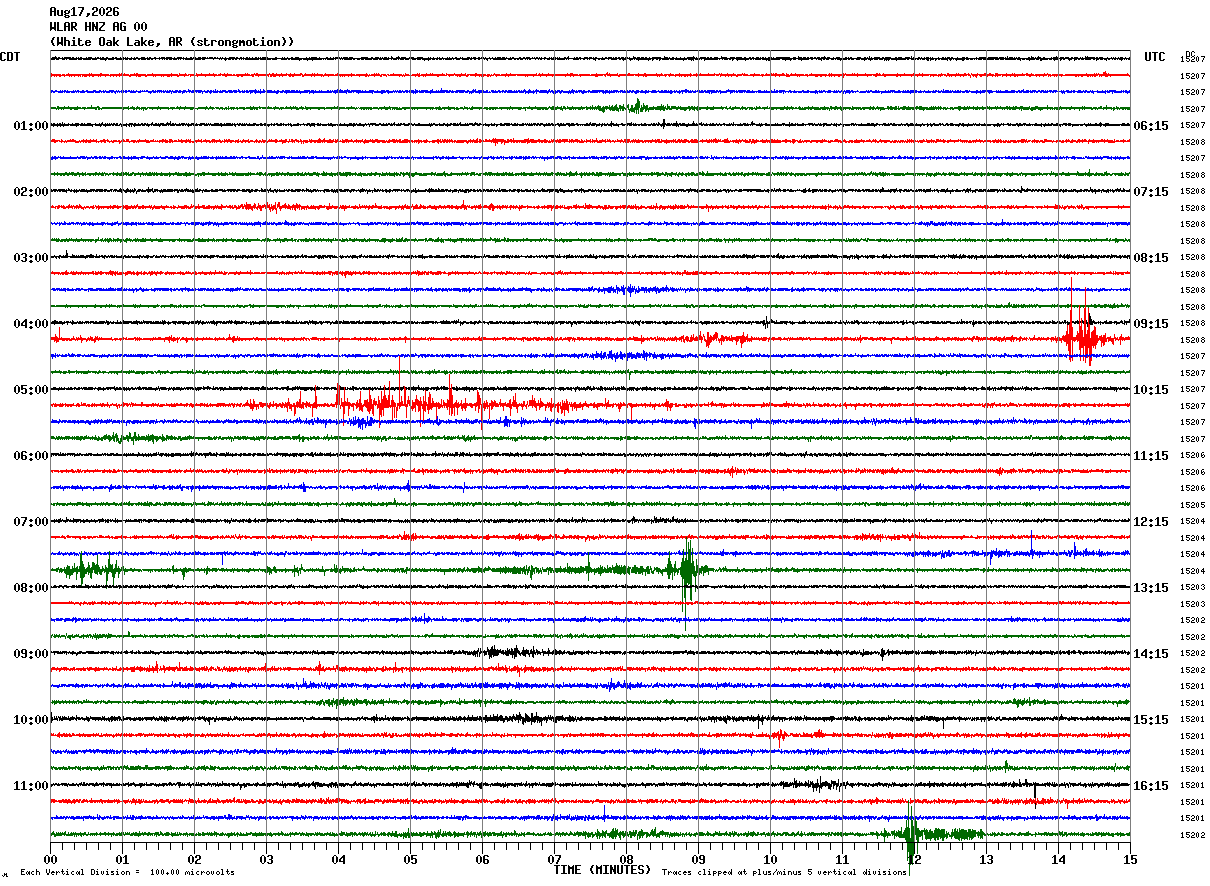Click the 16:15 UTC time label

click(x=1151, y=786)
